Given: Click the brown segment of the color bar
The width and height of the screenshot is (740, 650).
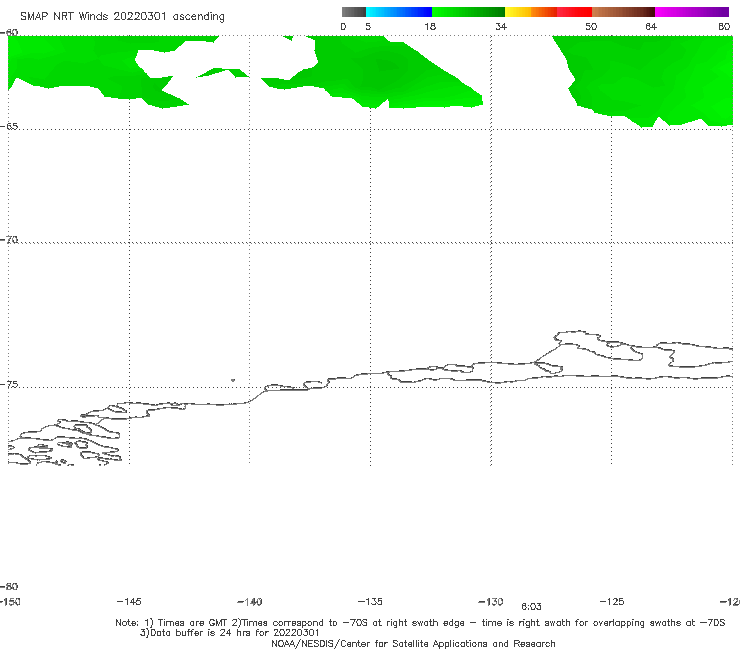Looking at the screenshot, I should [623, 12].
